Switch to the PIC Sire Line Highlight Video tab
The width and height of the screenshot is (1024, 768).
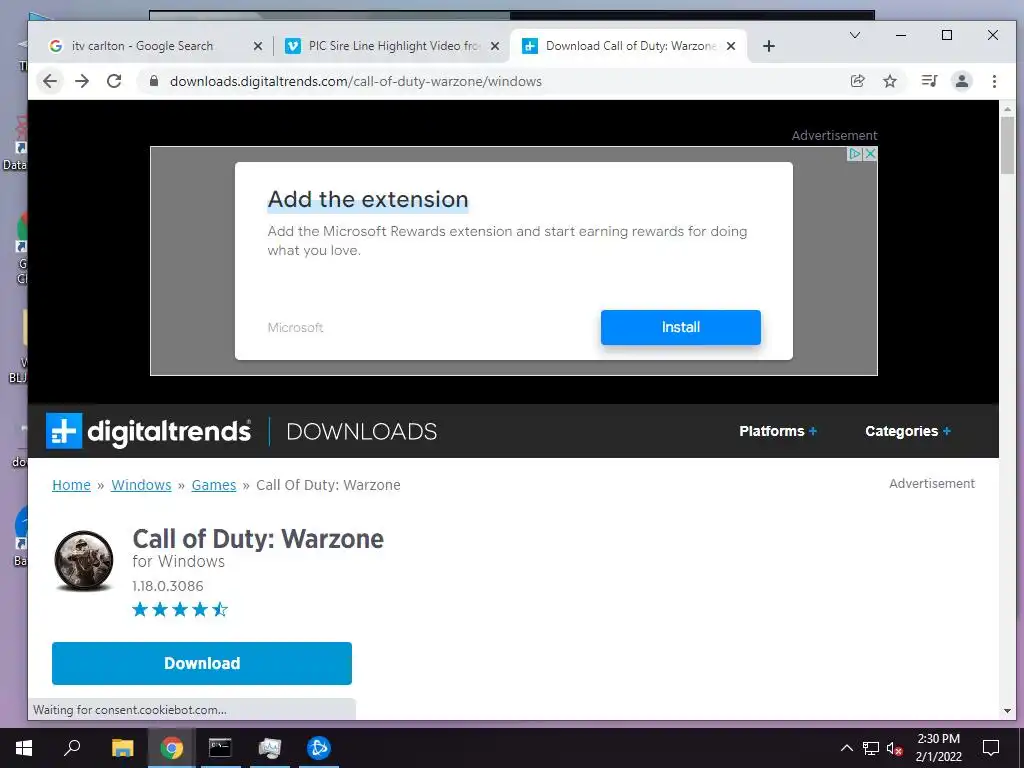click(393, 46)
